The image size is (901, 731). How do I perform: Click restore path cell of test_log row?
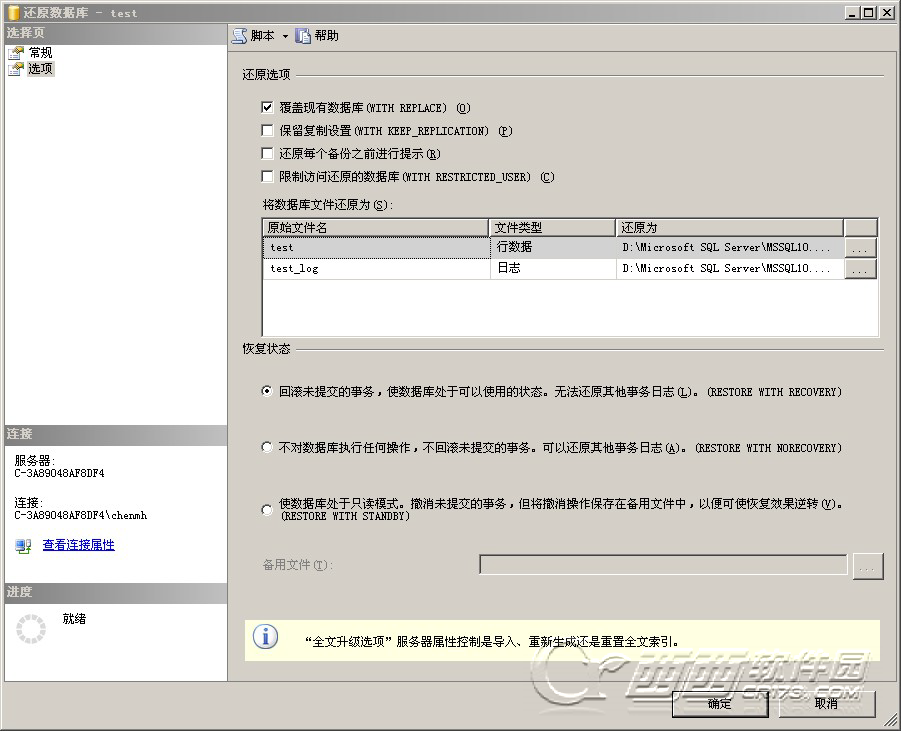point(730,268)
